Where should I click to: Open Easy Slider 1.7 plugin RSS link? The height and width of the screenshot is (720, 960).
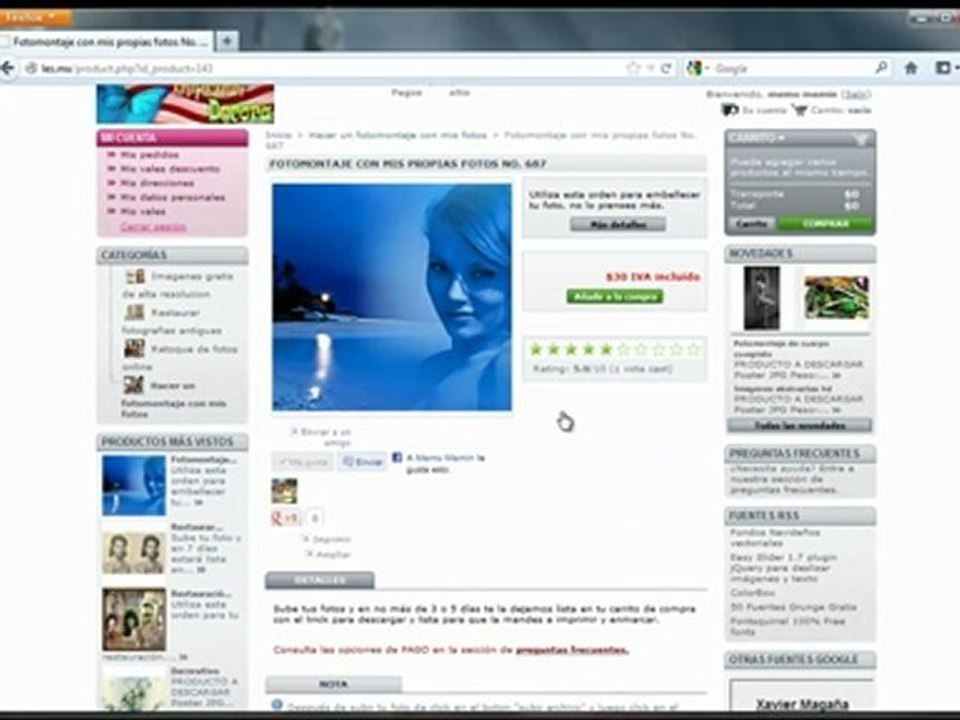point(784,568)
